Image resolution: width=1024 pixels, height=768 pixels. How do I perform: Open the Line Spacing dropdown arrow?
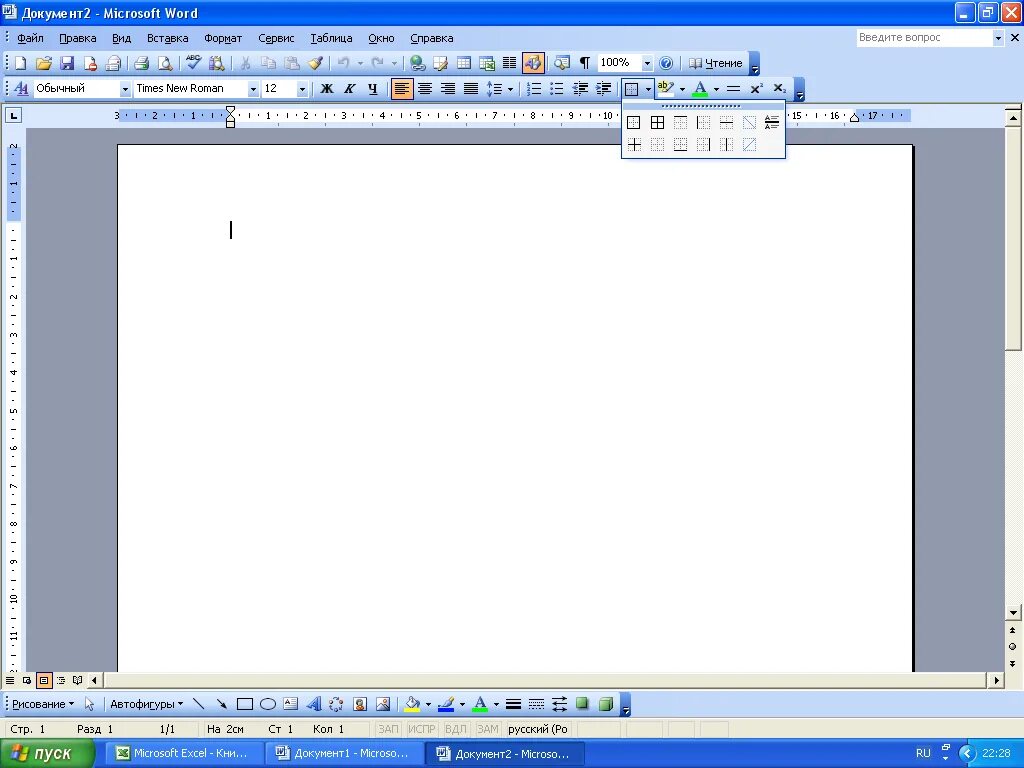point(510,89)
